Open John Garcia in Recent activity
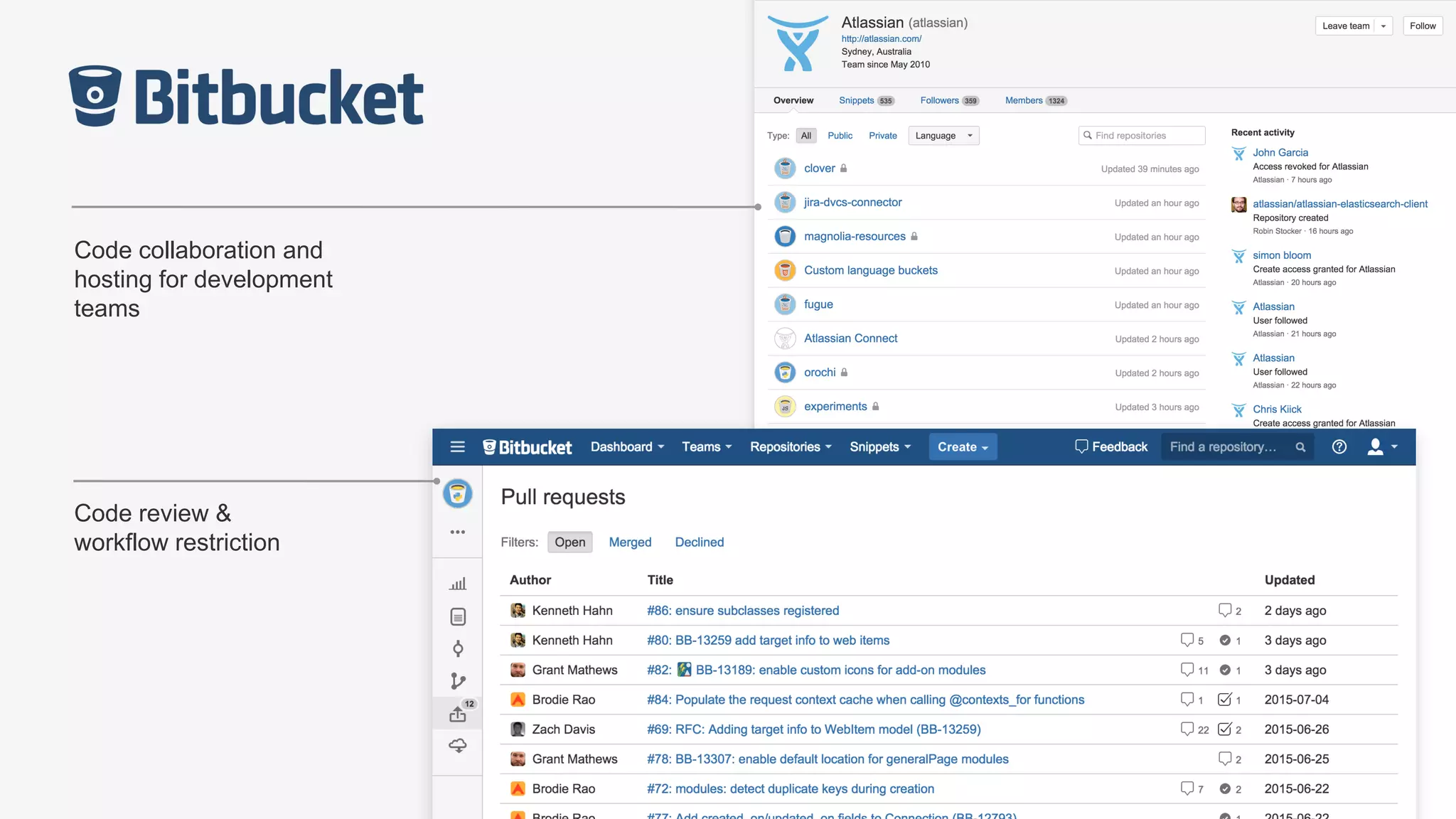The width and height of the screenshot is (1456, 819). [1280, 153]
